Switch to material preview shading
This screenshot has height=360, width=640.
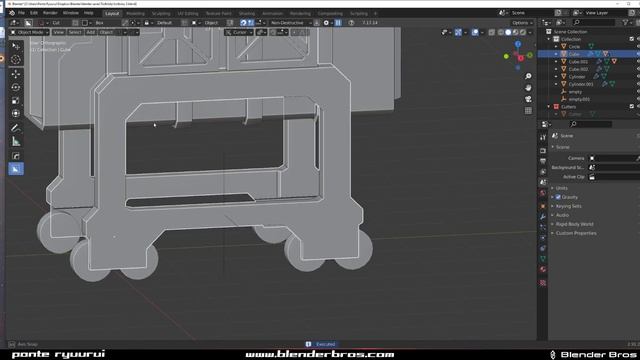(x=515, y=32)
